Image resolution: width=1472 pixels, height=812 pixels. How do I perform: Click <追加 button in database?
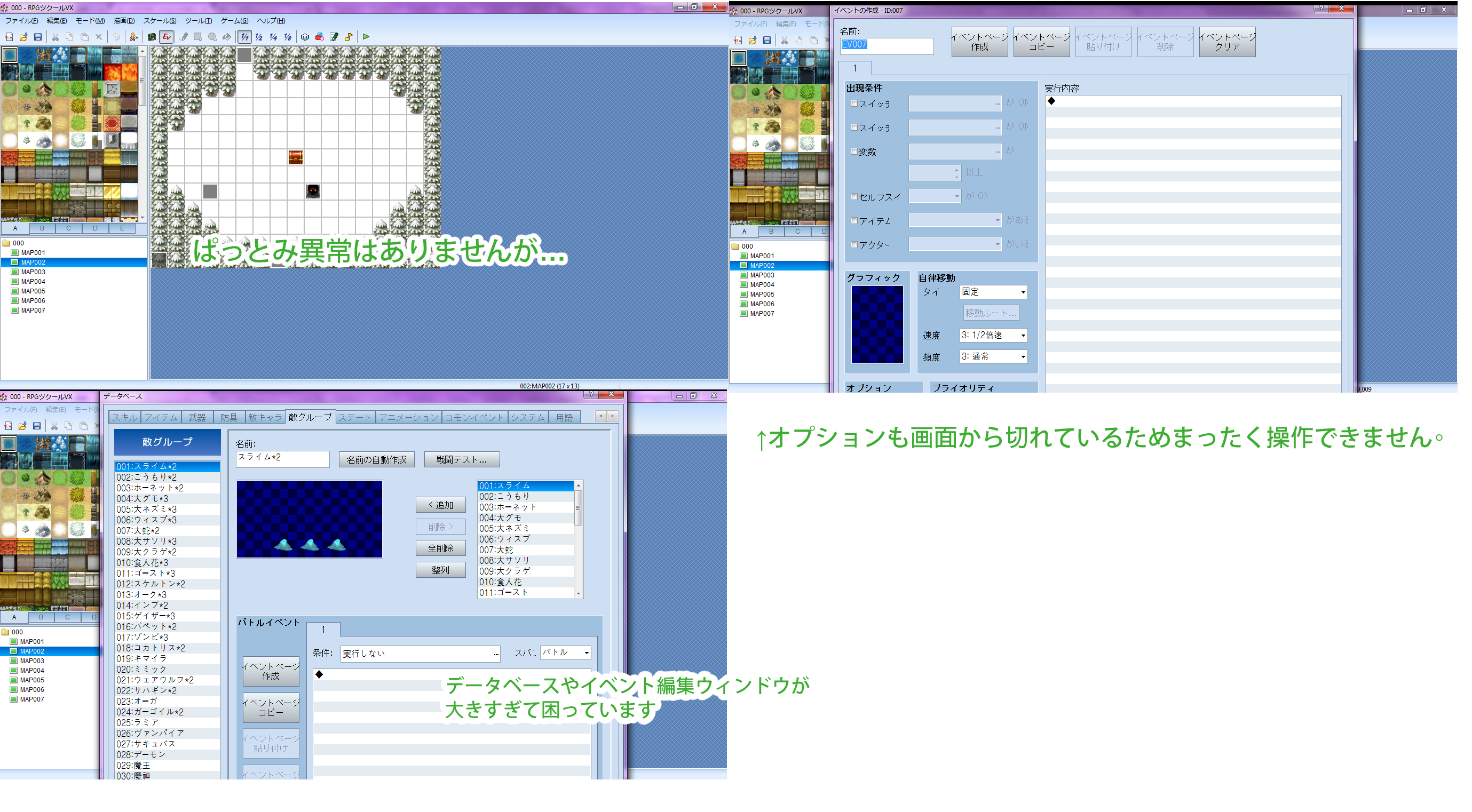(440, 505)
